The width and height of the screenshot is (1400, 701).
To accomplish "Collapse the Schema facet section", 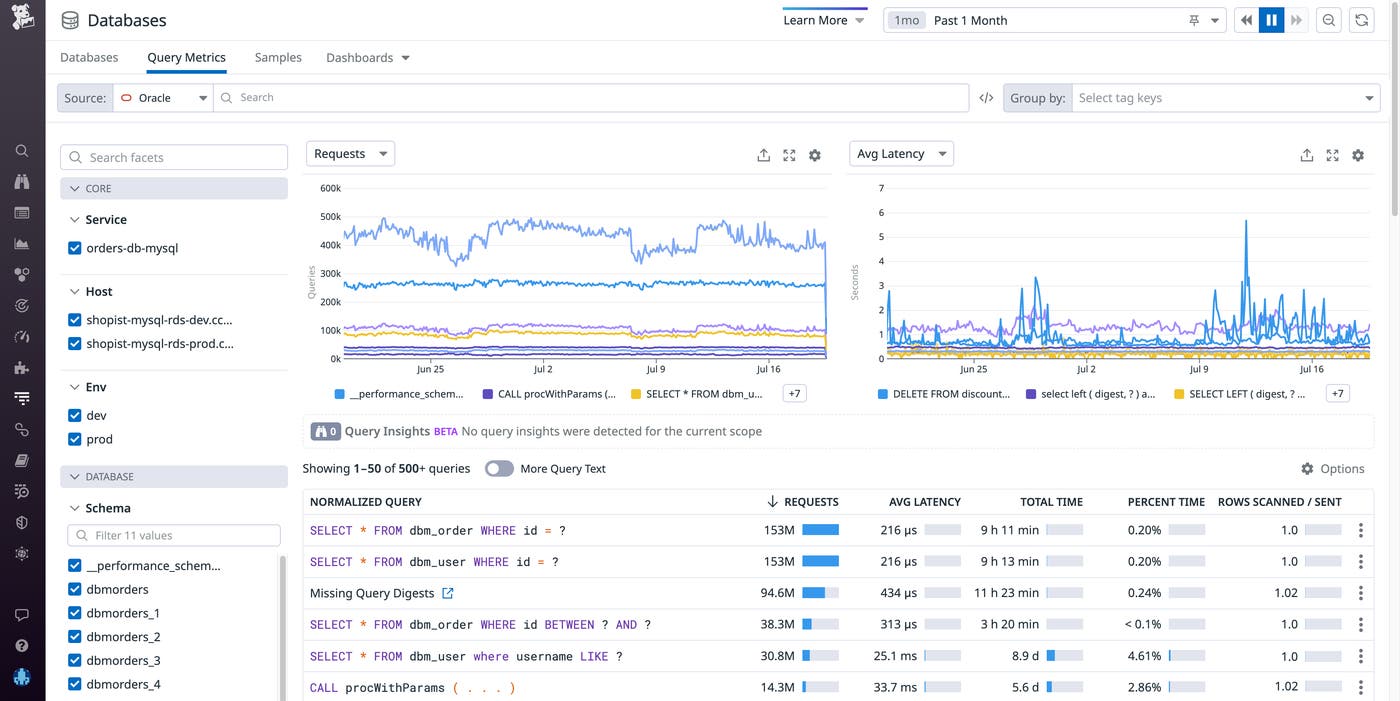I will [x=75, y=507].
